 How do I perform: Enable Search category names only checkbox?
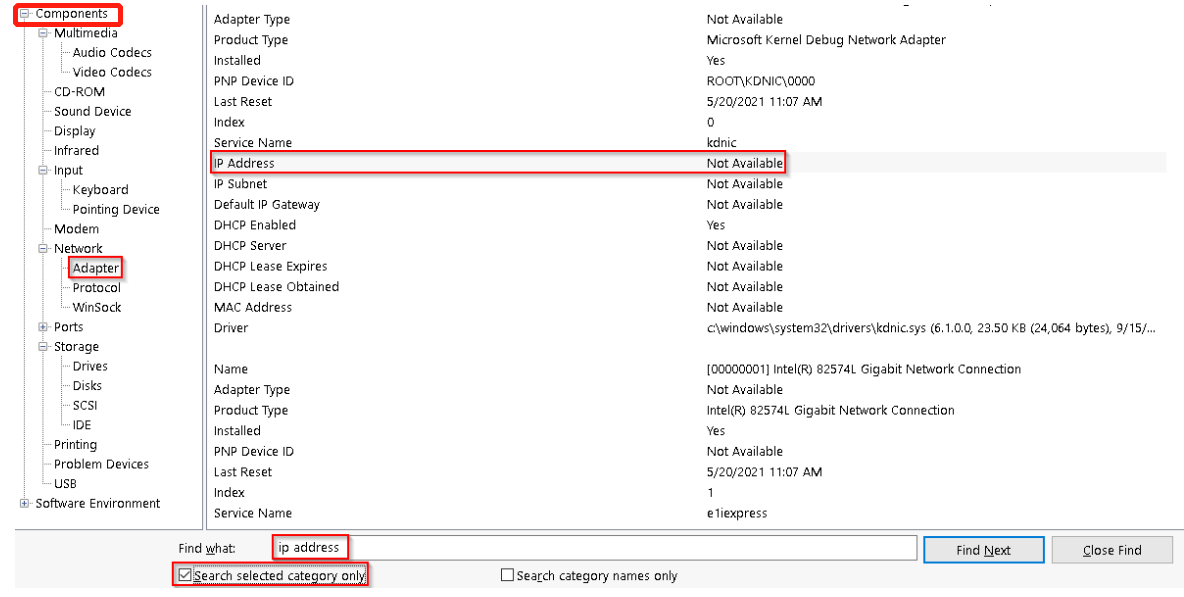pos(507,576)
